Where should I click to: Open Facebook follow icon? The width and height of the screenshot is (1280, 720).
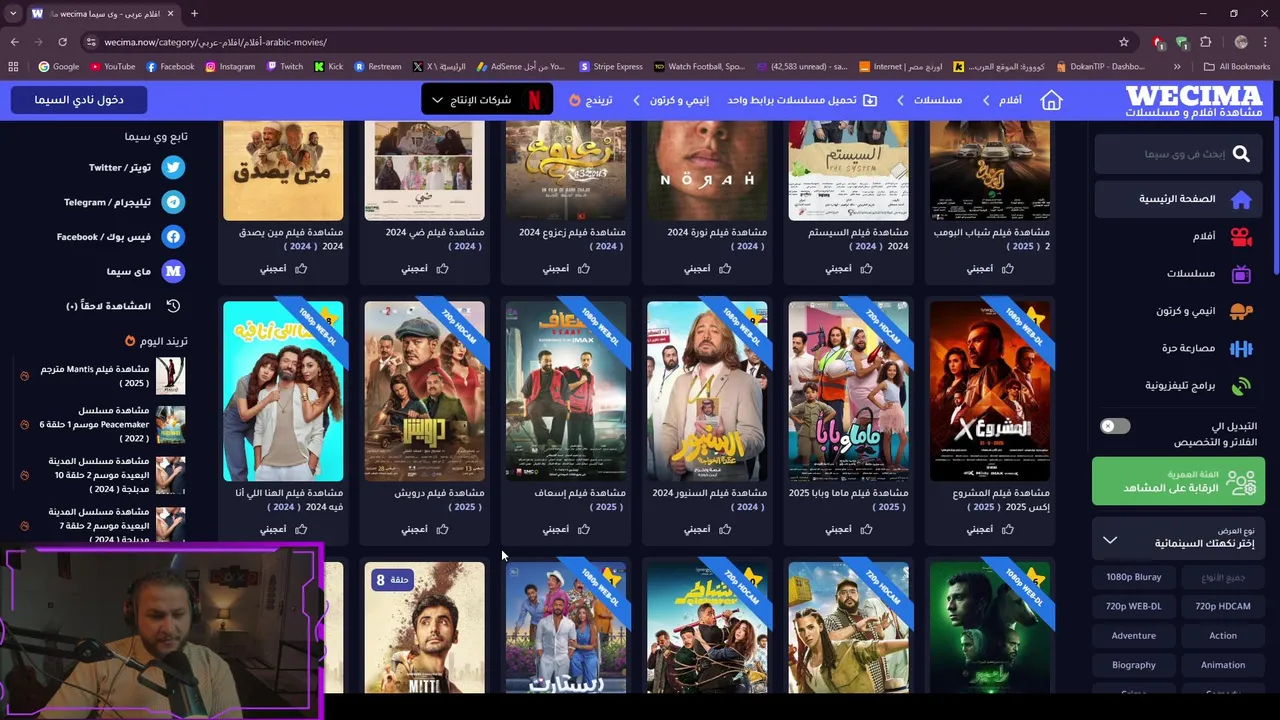(x=173, y=237)
